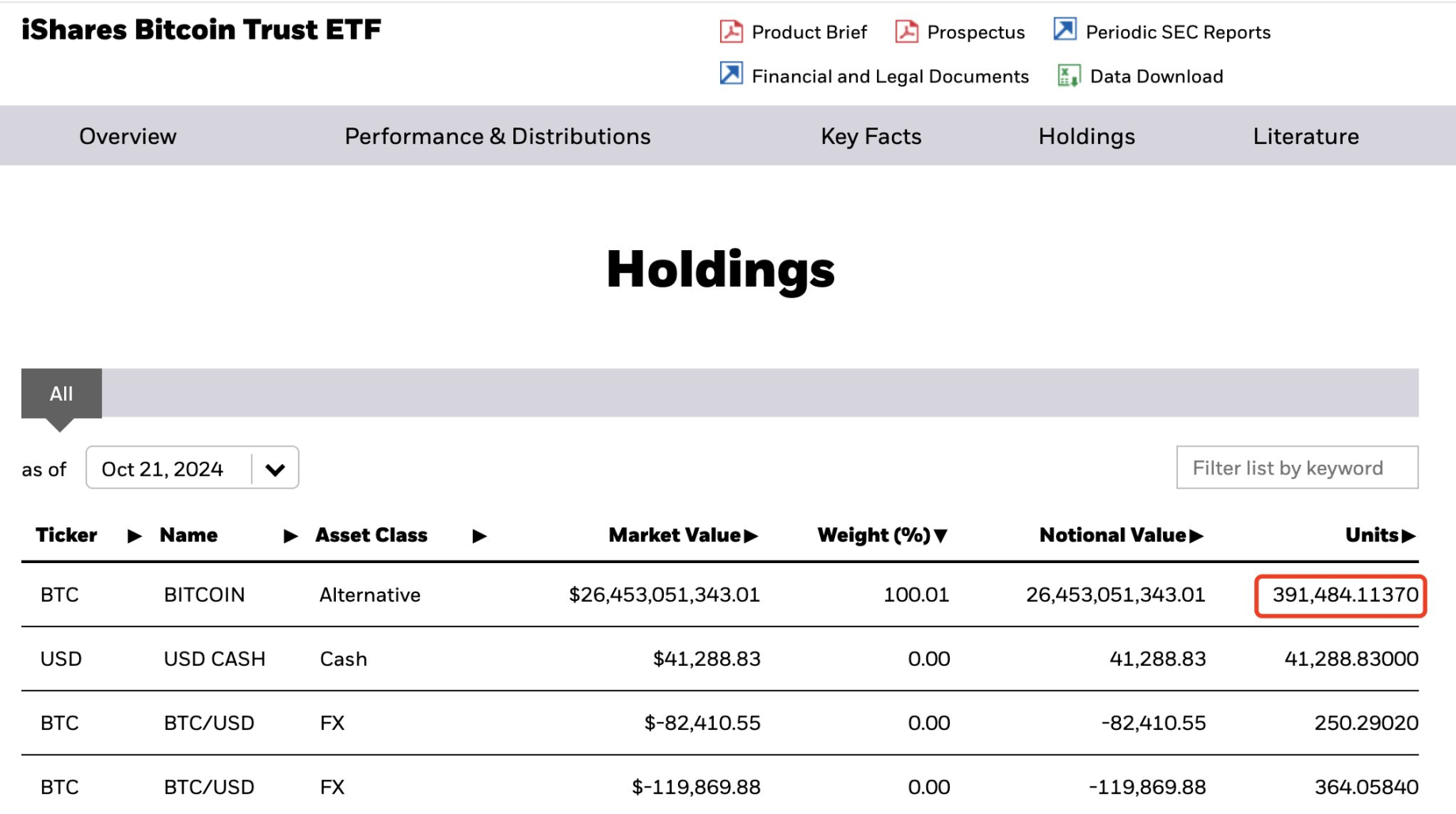Click the Financial and Legal Documents icon
The height and width of the screenshot is (814, 1456).
pos(731,74)
